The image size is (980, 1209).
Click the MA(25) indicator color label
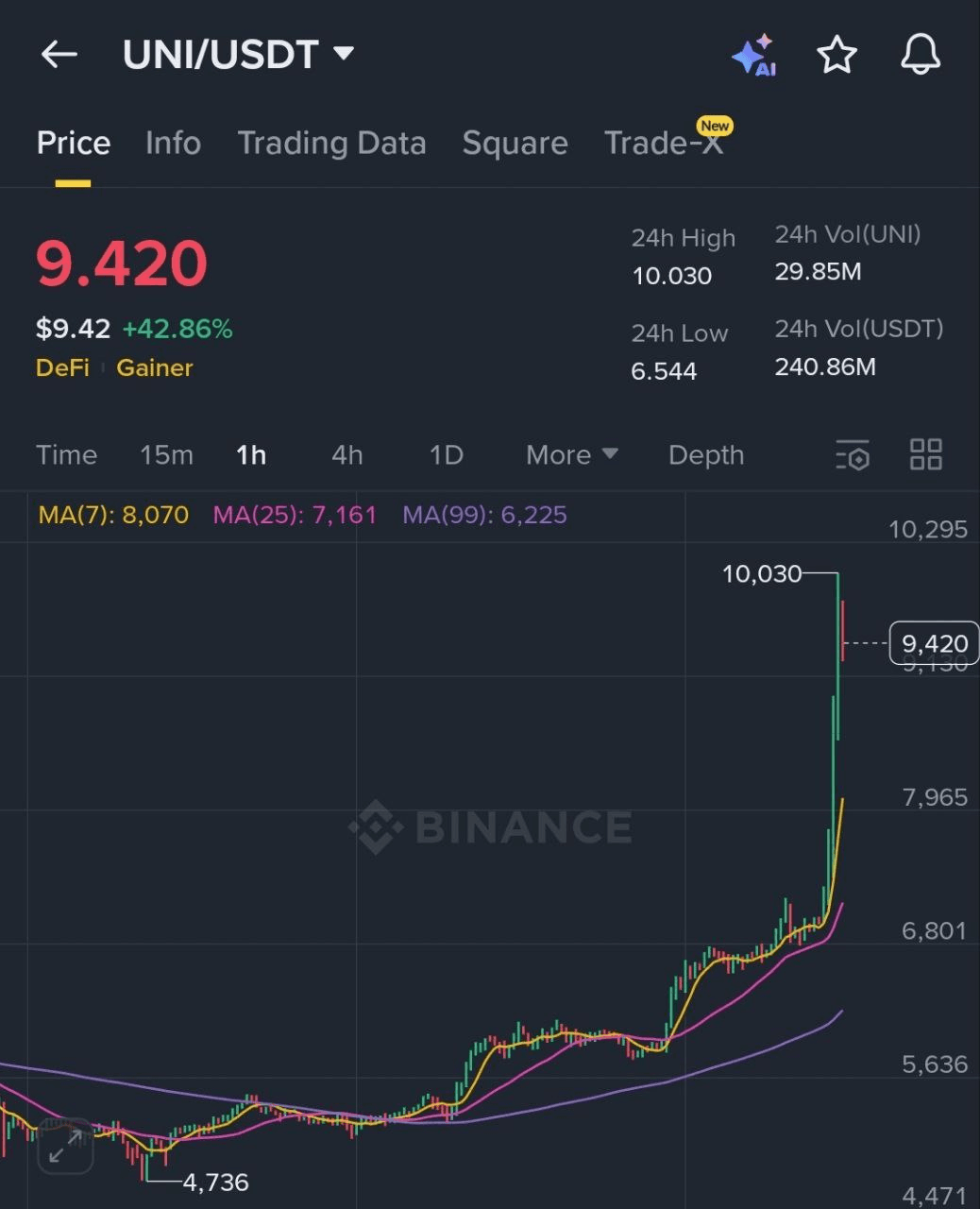[294, 515]
